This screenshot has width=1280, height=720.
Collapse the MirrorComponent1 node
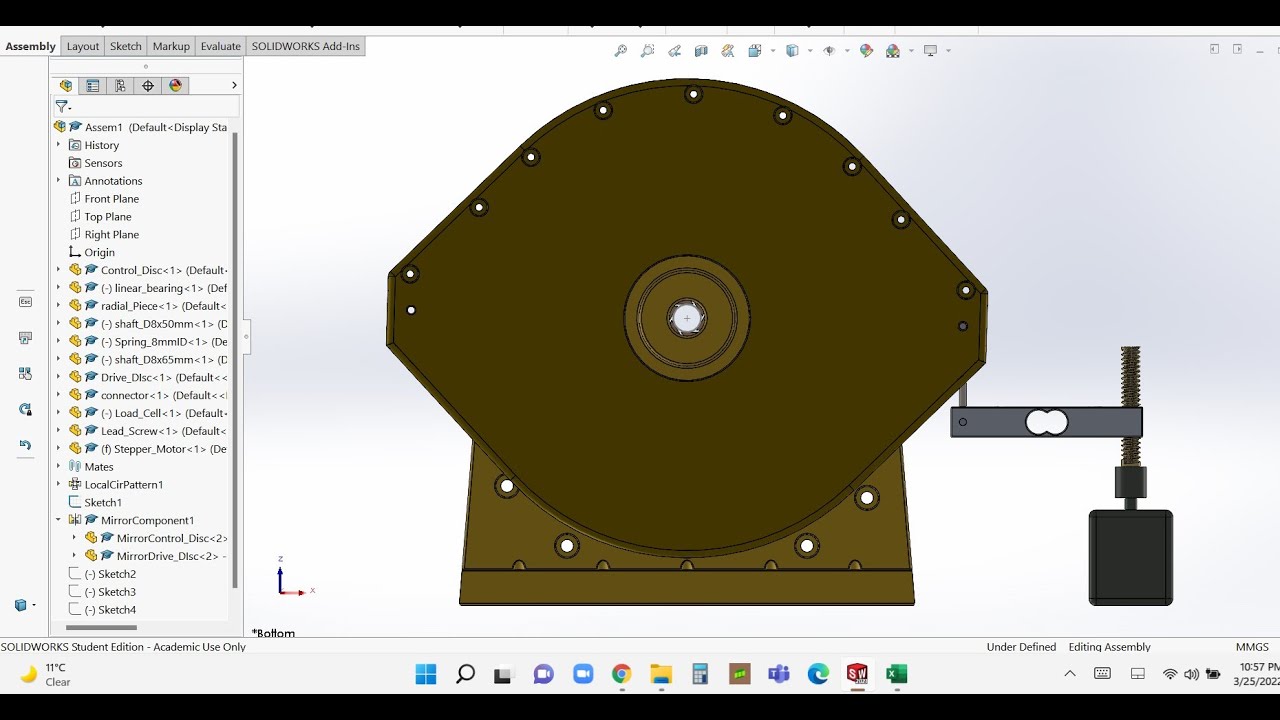[x=58, y=520]
